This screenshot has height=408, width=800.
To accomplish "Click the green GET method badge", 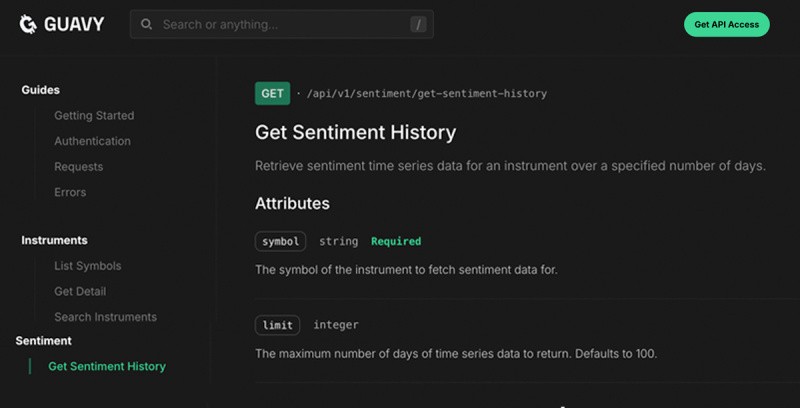I will pos(273,94).
